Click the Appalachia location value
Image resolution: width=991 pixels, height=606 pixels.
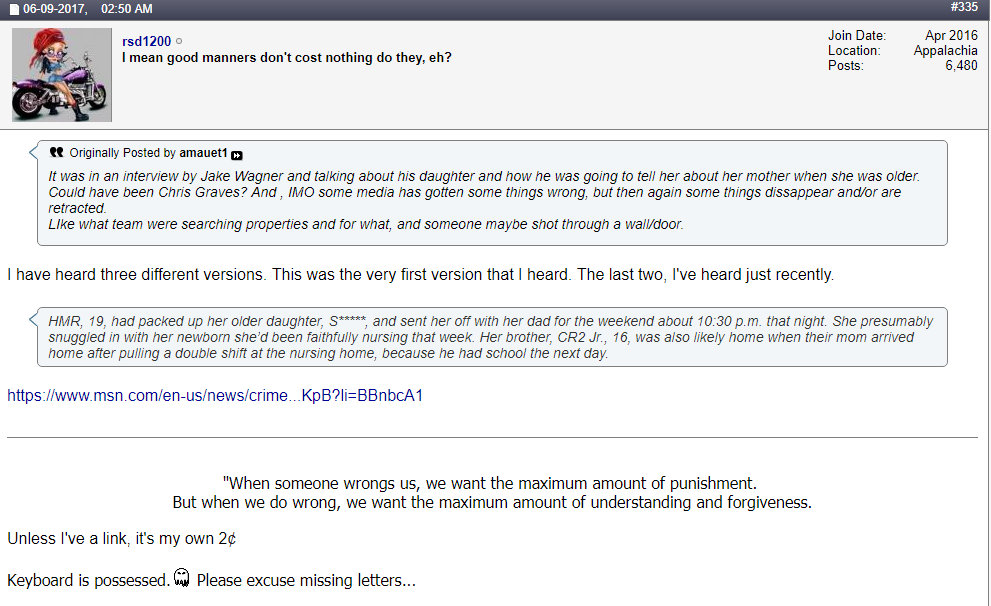pyautogui.click(x=945, y=51)
